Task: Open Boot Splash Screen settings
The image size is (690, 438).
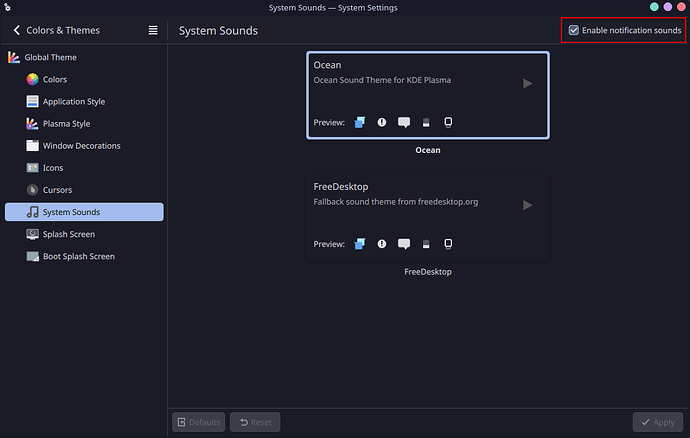Action: 84,256
